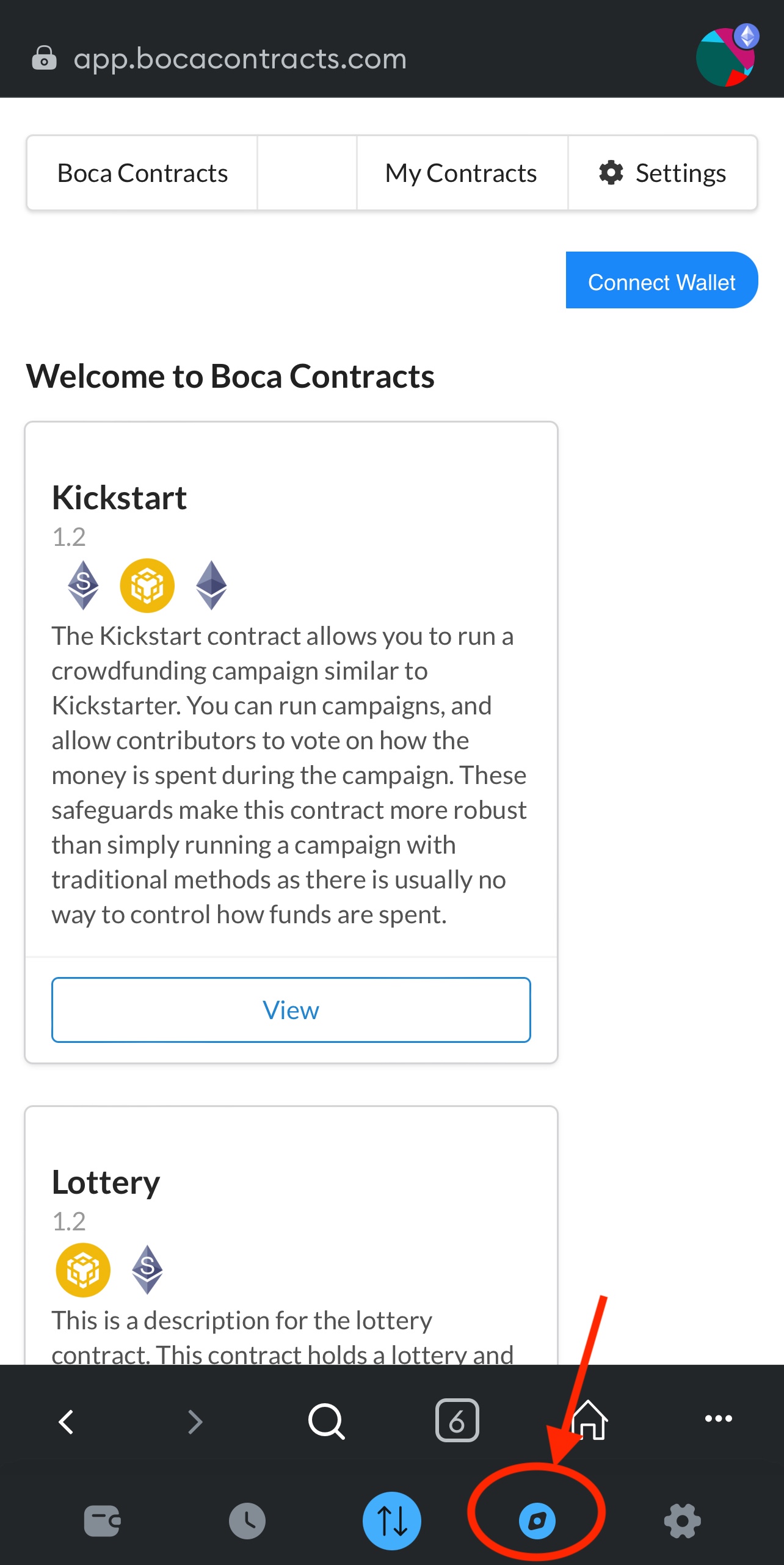Open the wallet tab icon
The height and width of the screenshot is (1565, 784).
click(102, 1520)
